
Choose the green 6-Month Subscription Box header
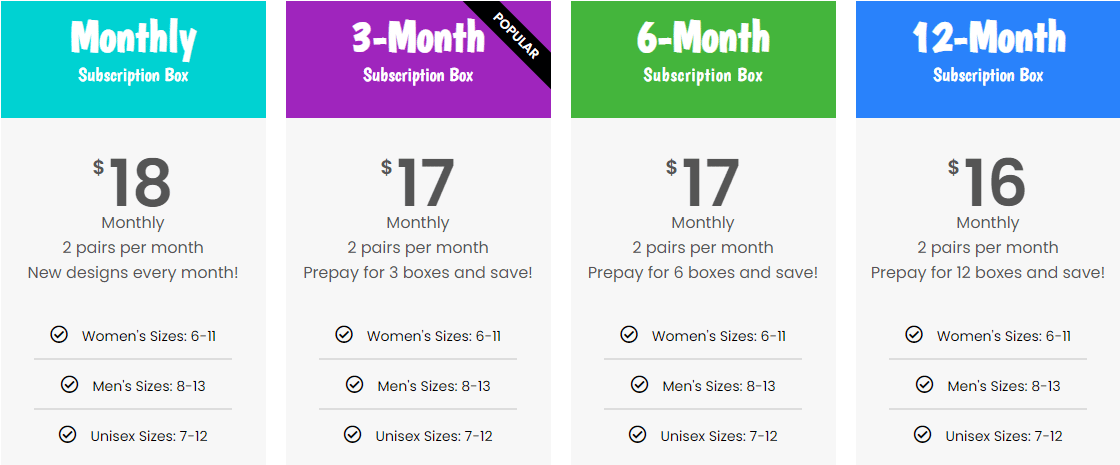pos(703,59)
